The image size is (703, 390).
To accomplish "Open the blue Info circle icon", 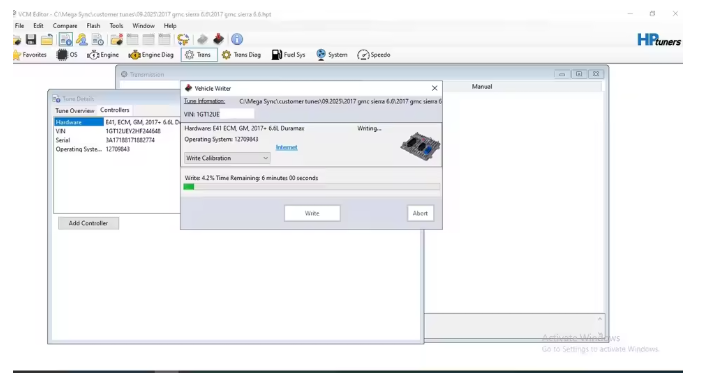I will tap(237, 39).
